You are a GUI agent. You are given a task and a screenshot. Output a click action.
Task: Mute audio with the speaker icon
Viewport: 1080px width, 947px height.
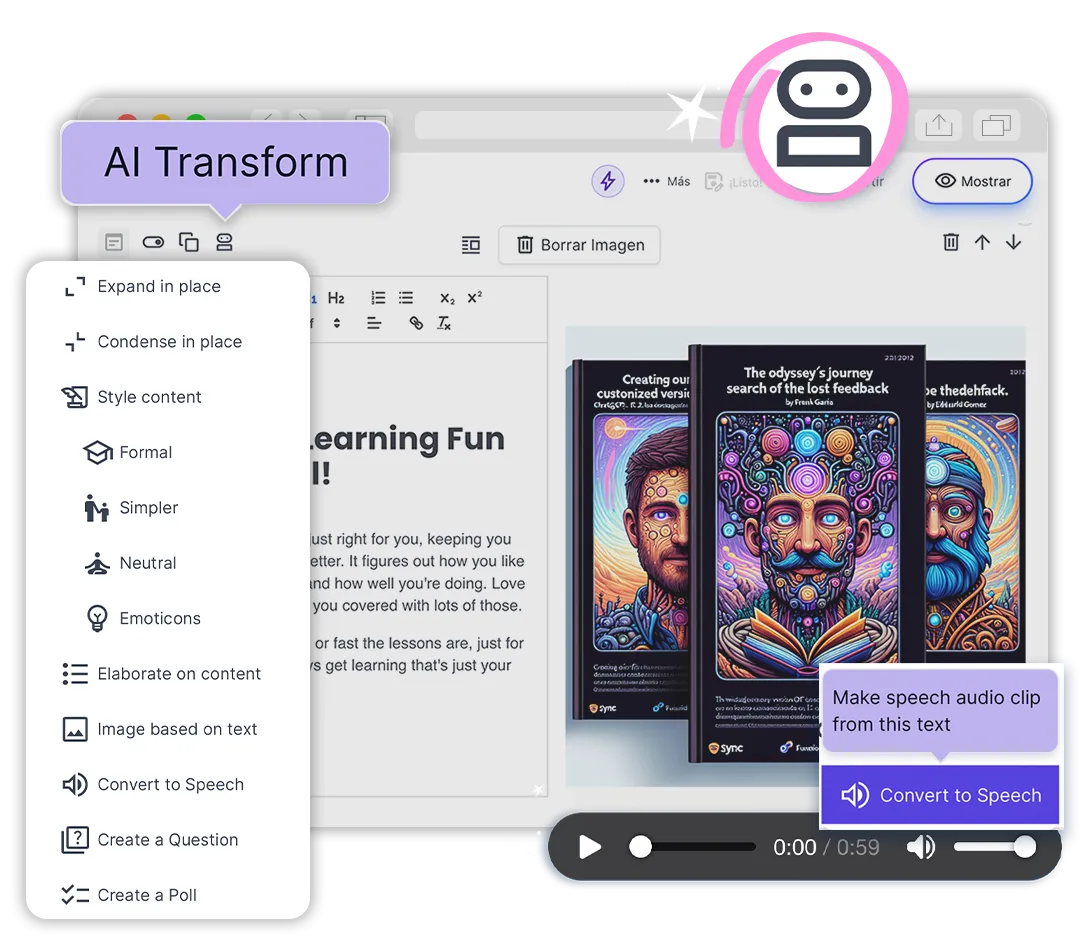click(921, 846)
